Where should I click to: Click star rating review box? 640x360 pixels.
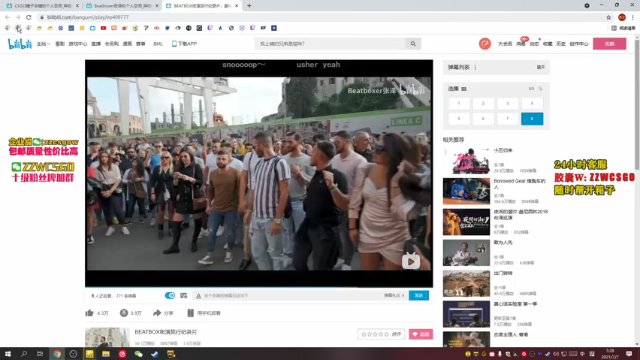click(381, 334)
